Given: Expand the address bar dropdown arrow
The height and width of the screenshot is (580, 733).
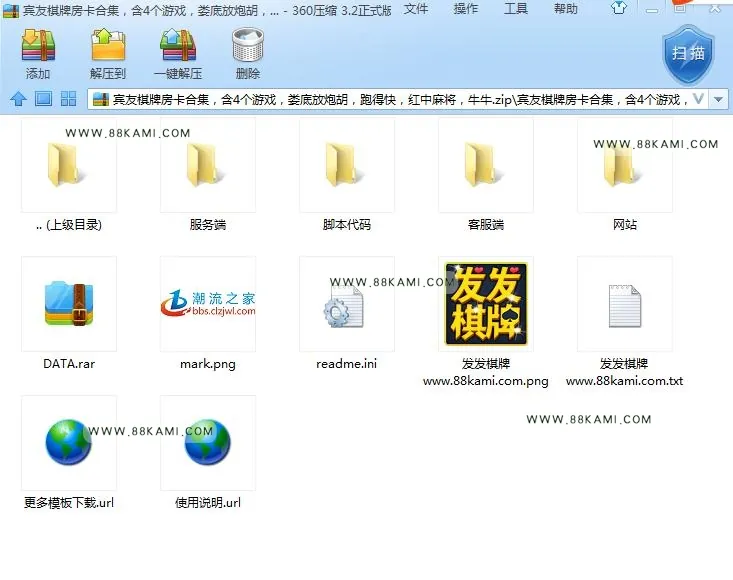Looking at the screenshot, I should pos(718,100).
